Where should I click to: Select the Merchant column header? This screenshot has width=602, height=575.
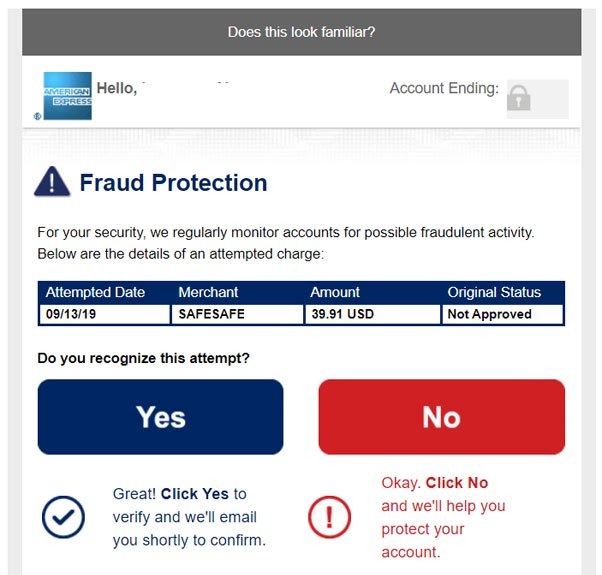point(208,292)
